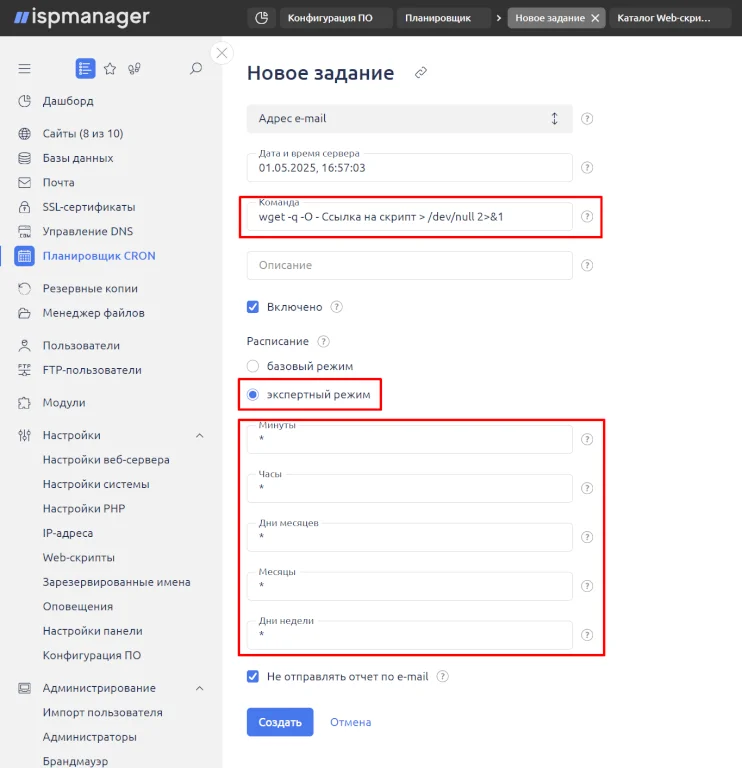This screenshot has height=768, width=742.
Task: Click the search magnifier icon in the sidebar
Action: (x=196, y=68)
